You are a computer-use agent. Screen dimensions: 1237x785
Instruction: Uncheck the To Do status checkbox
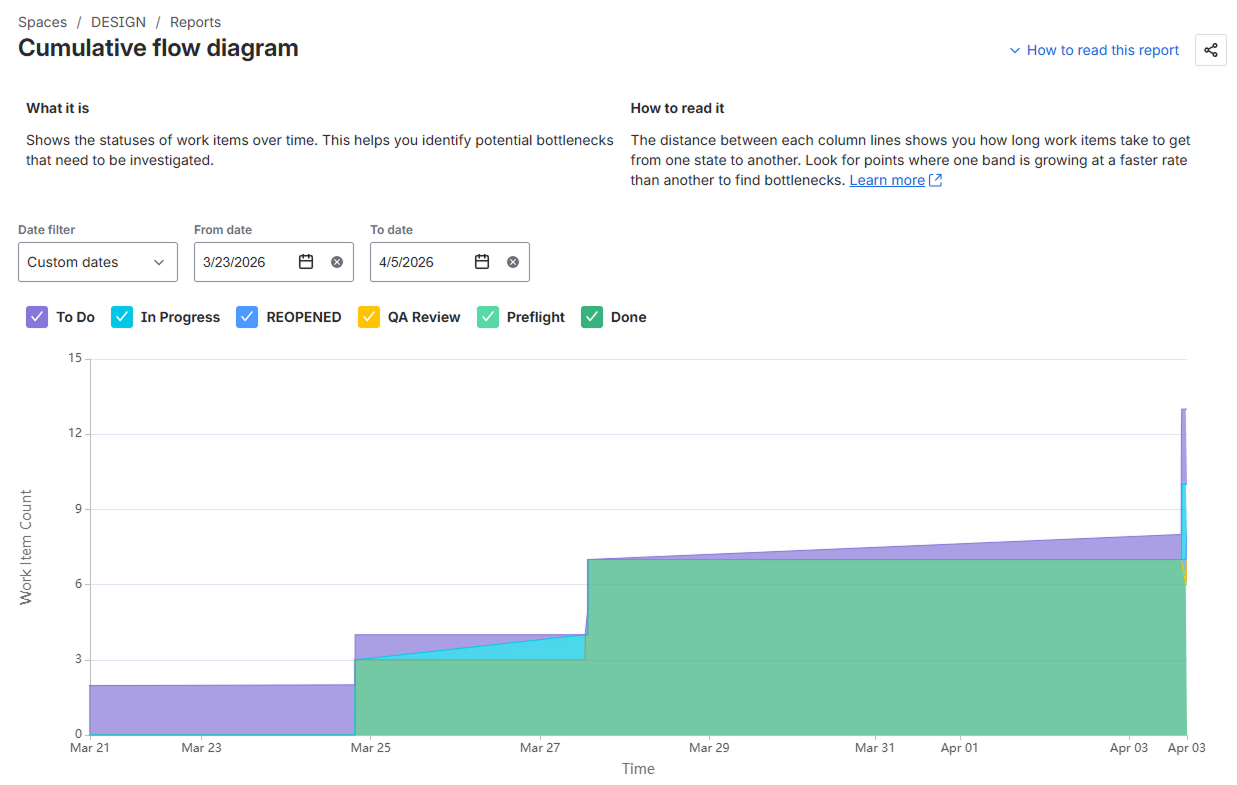click(37, 317)
